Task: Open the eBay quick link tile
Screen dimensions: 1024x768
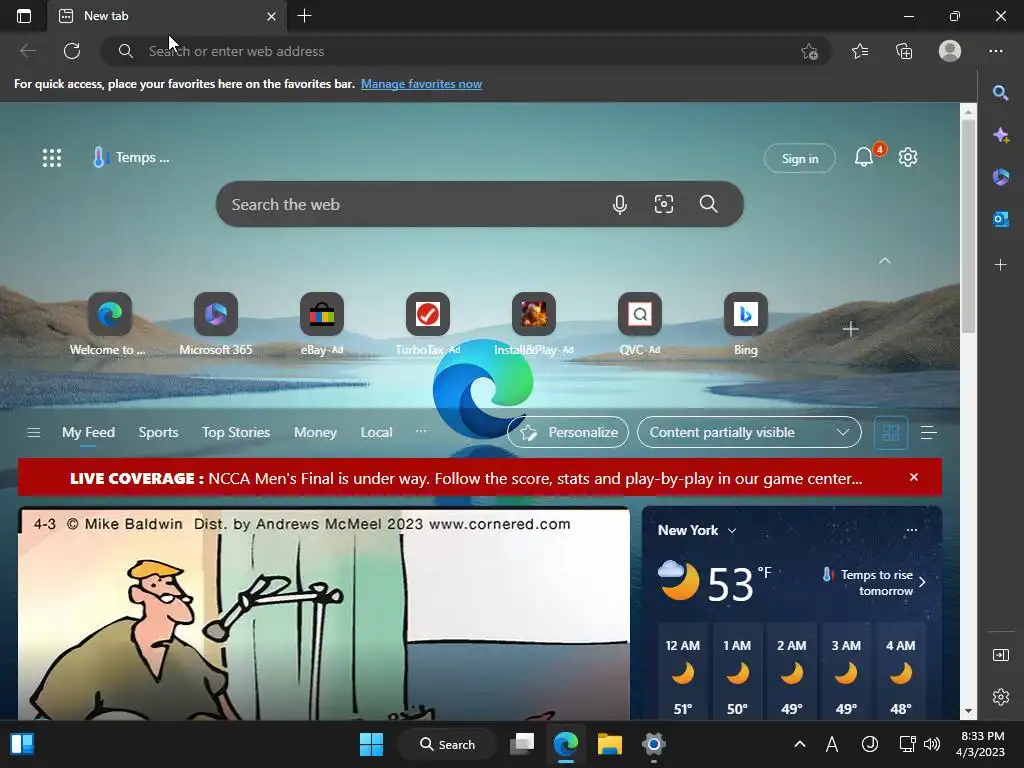Action: coord(321,325)
